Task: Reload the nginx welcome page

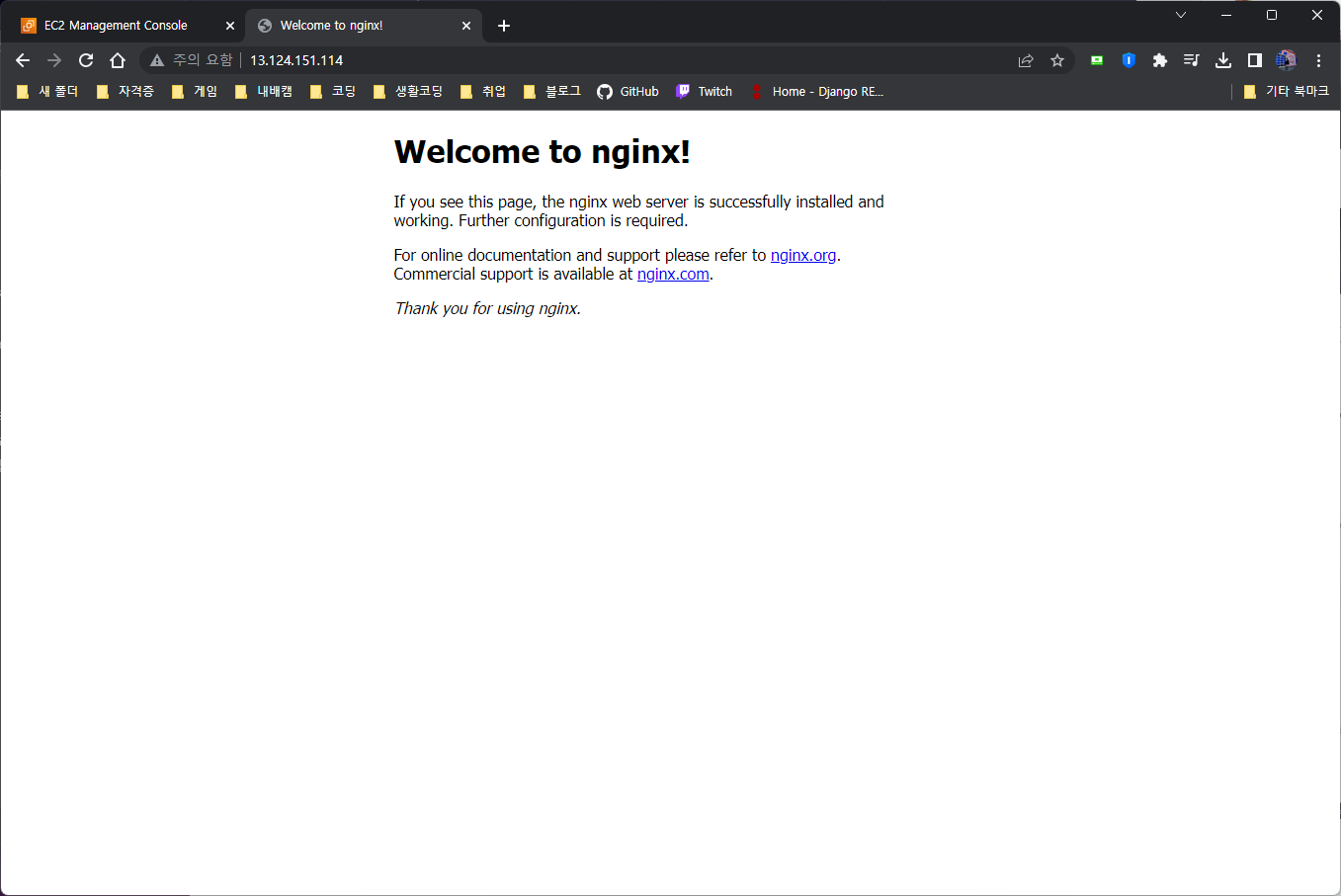Action: tap(86, 60)
